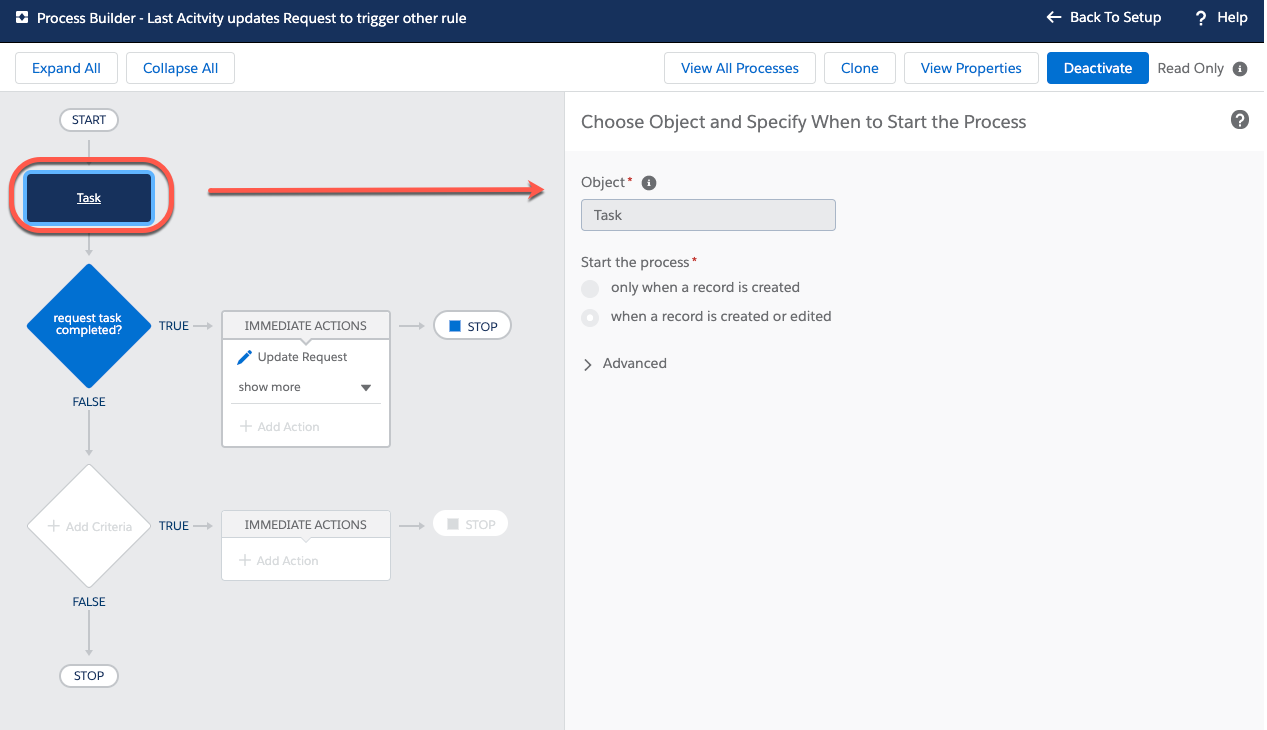Click the Expand All button
1267x730 pixels.
(x=66, y=68)
